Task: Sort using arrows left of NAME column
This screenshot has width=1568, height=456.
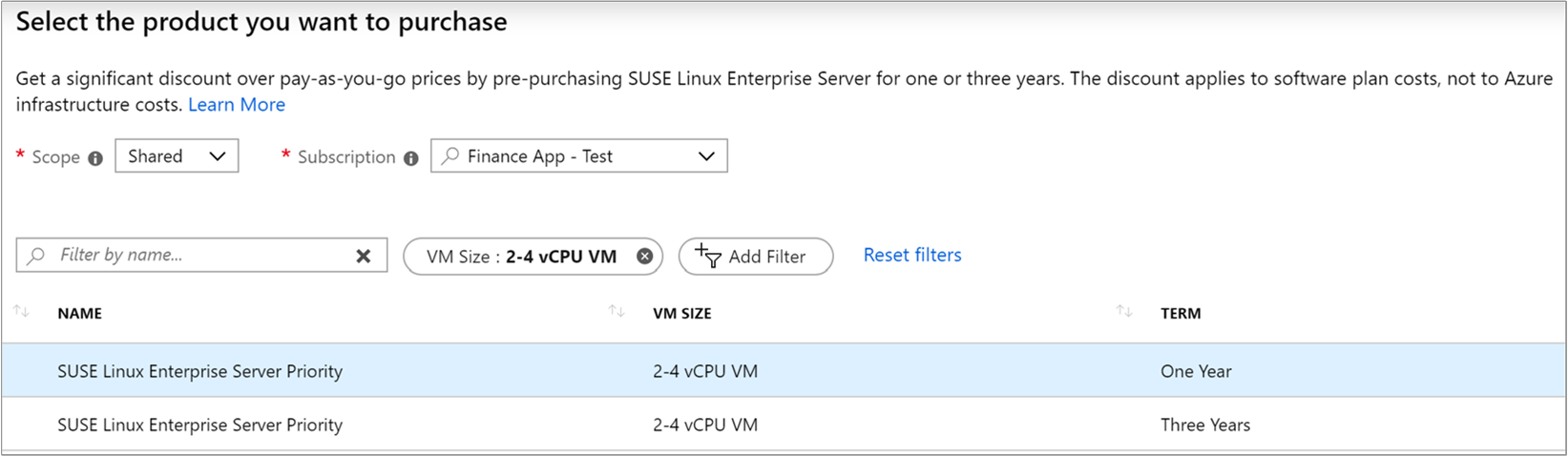Action: point(21,312)
